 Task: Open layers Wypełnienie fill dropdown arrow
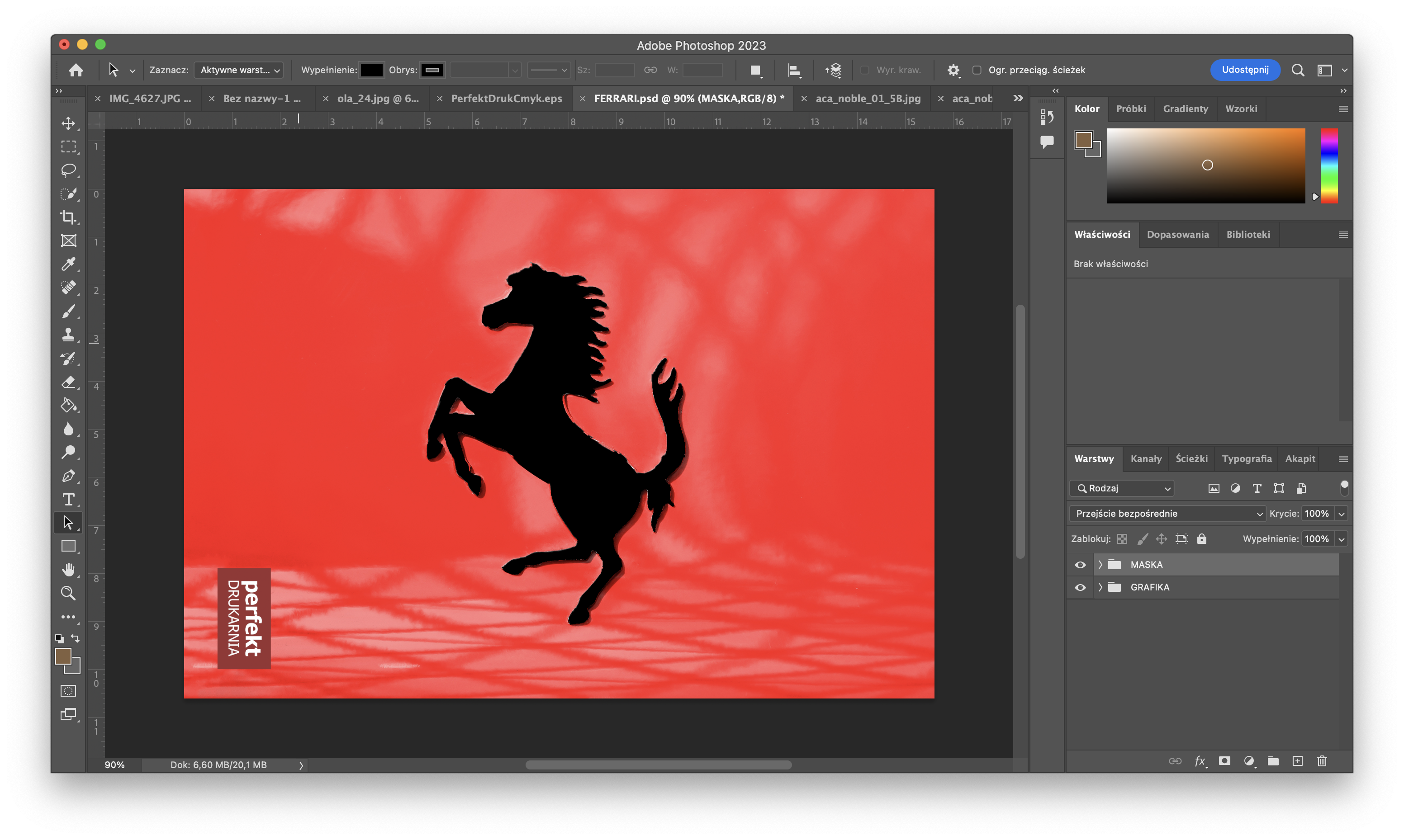1341,539
